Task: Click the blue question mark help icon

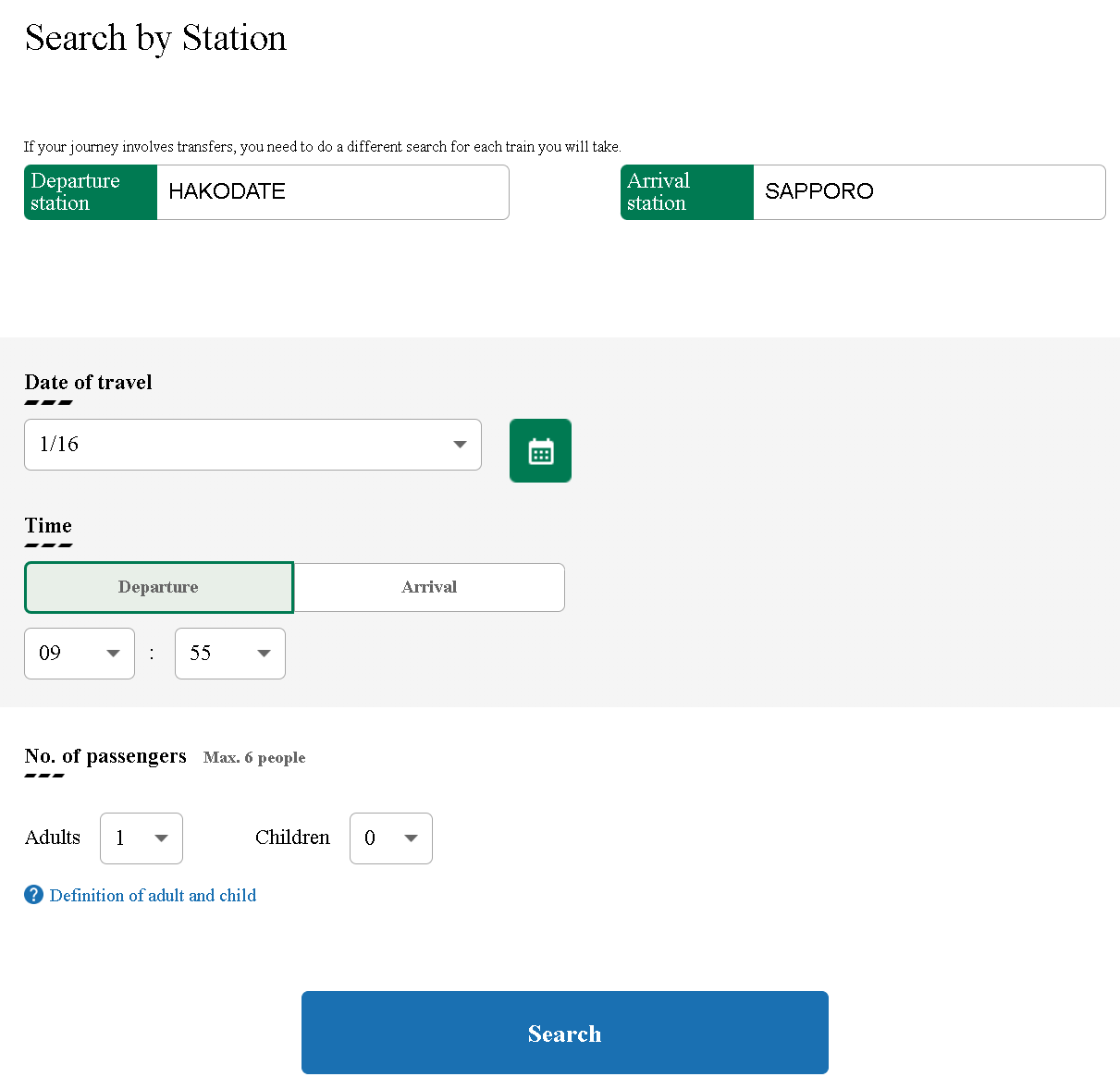Action: click(33, 895)
